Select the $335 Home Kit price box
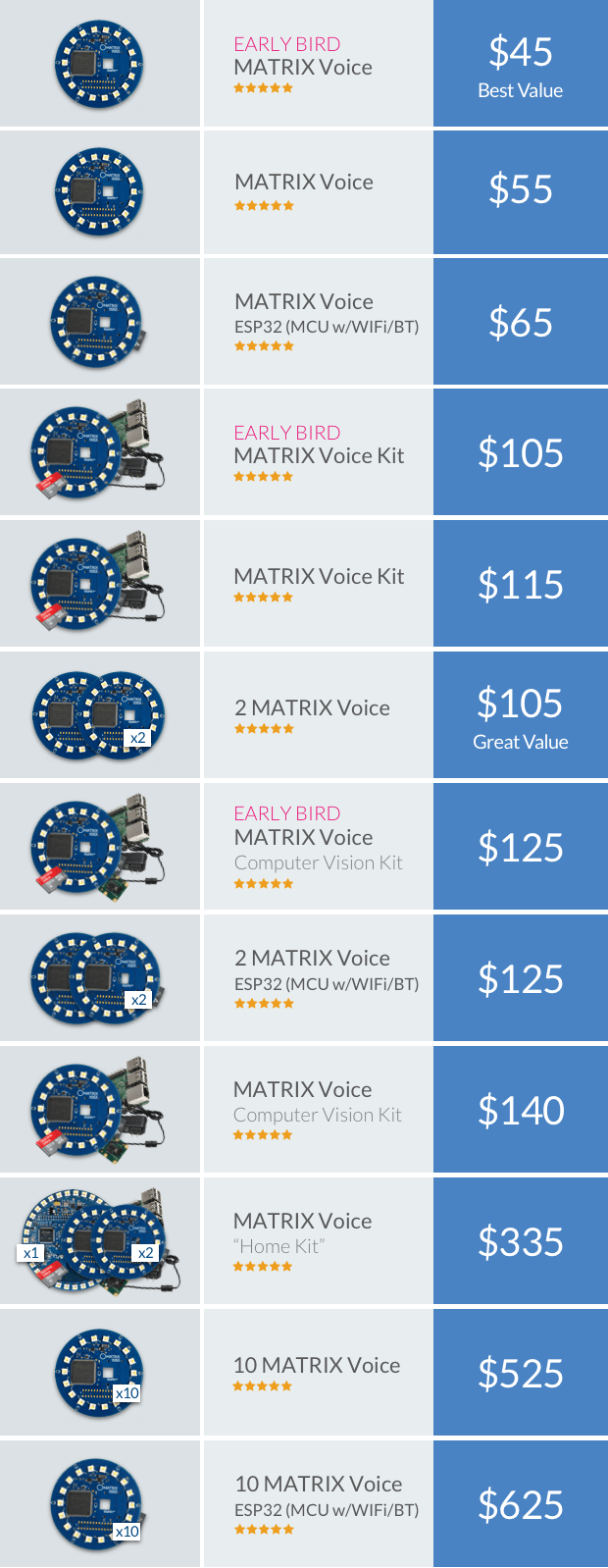 click(x=521, y=1241)
